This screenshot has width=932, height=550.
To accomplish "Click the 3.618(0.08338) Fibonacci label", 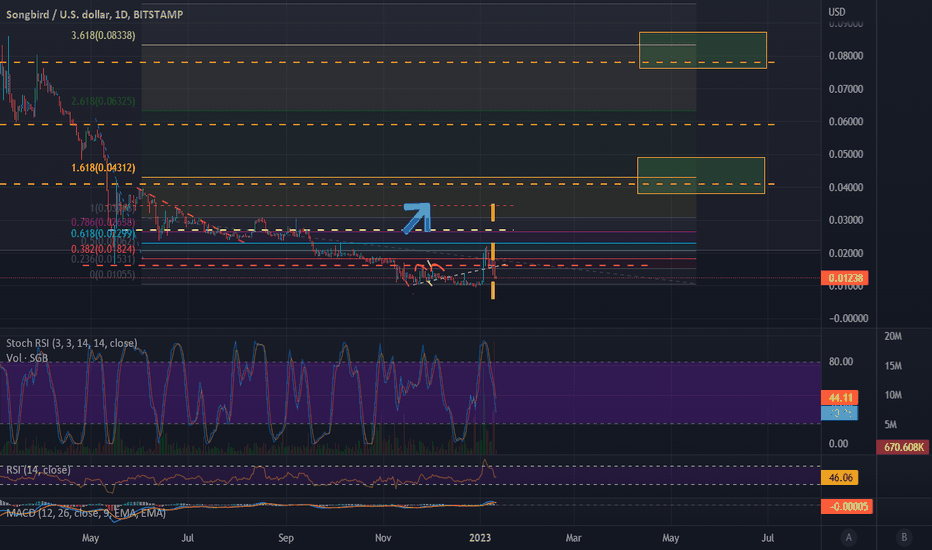I will [103, 36].
